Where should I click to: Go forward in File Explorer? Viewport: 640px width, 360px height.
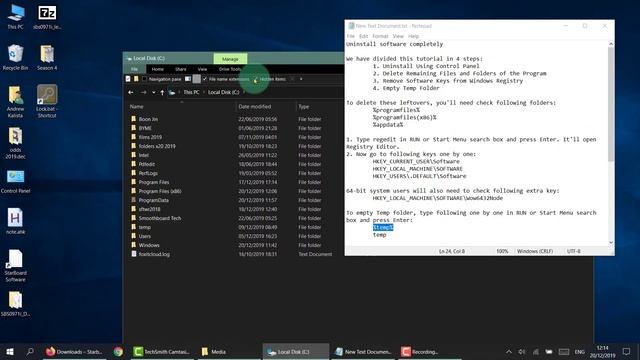[143, 93]
